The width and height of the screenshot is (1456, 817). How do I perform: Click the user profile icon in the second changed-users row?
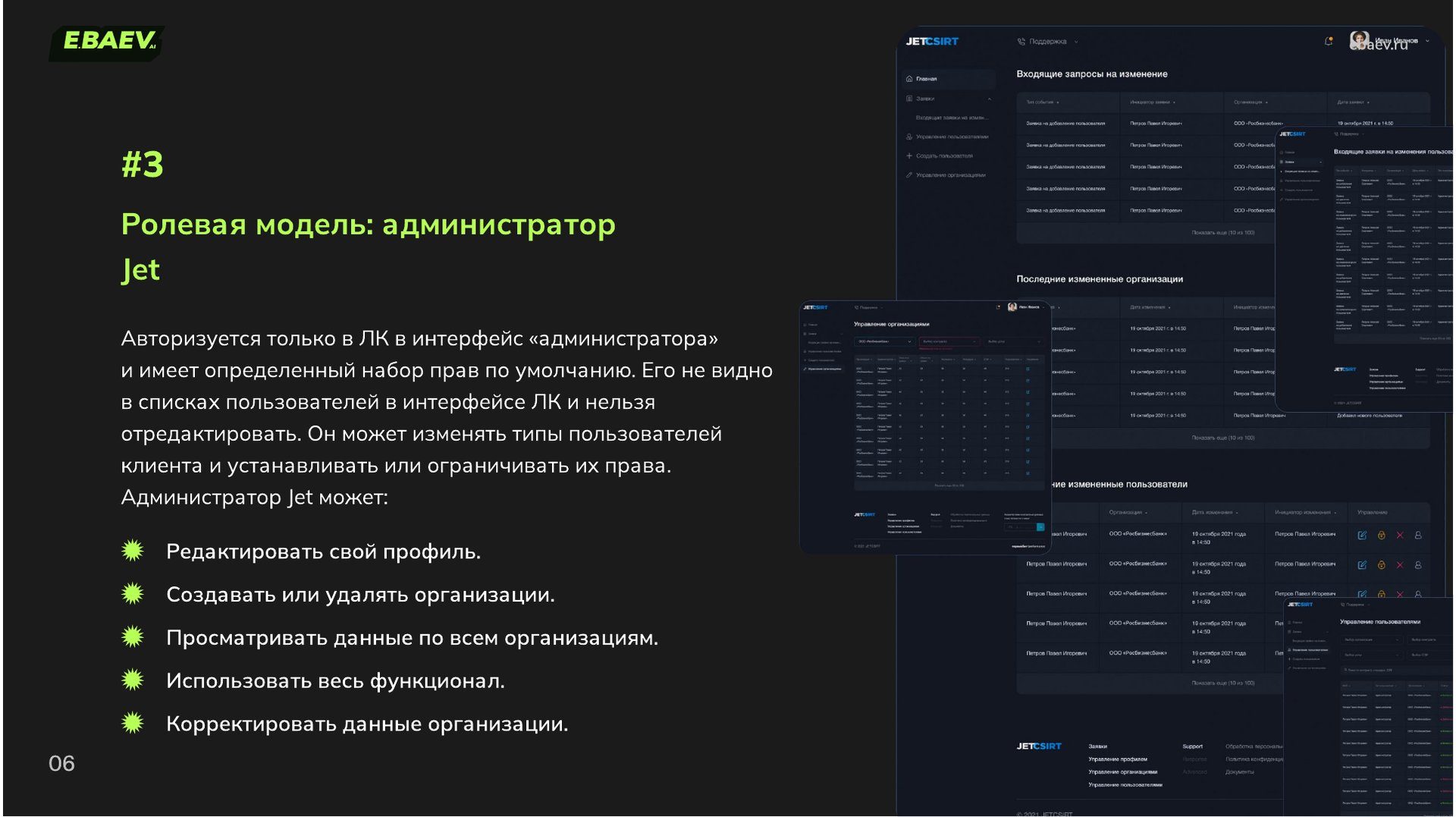(x=1418, y=565)
